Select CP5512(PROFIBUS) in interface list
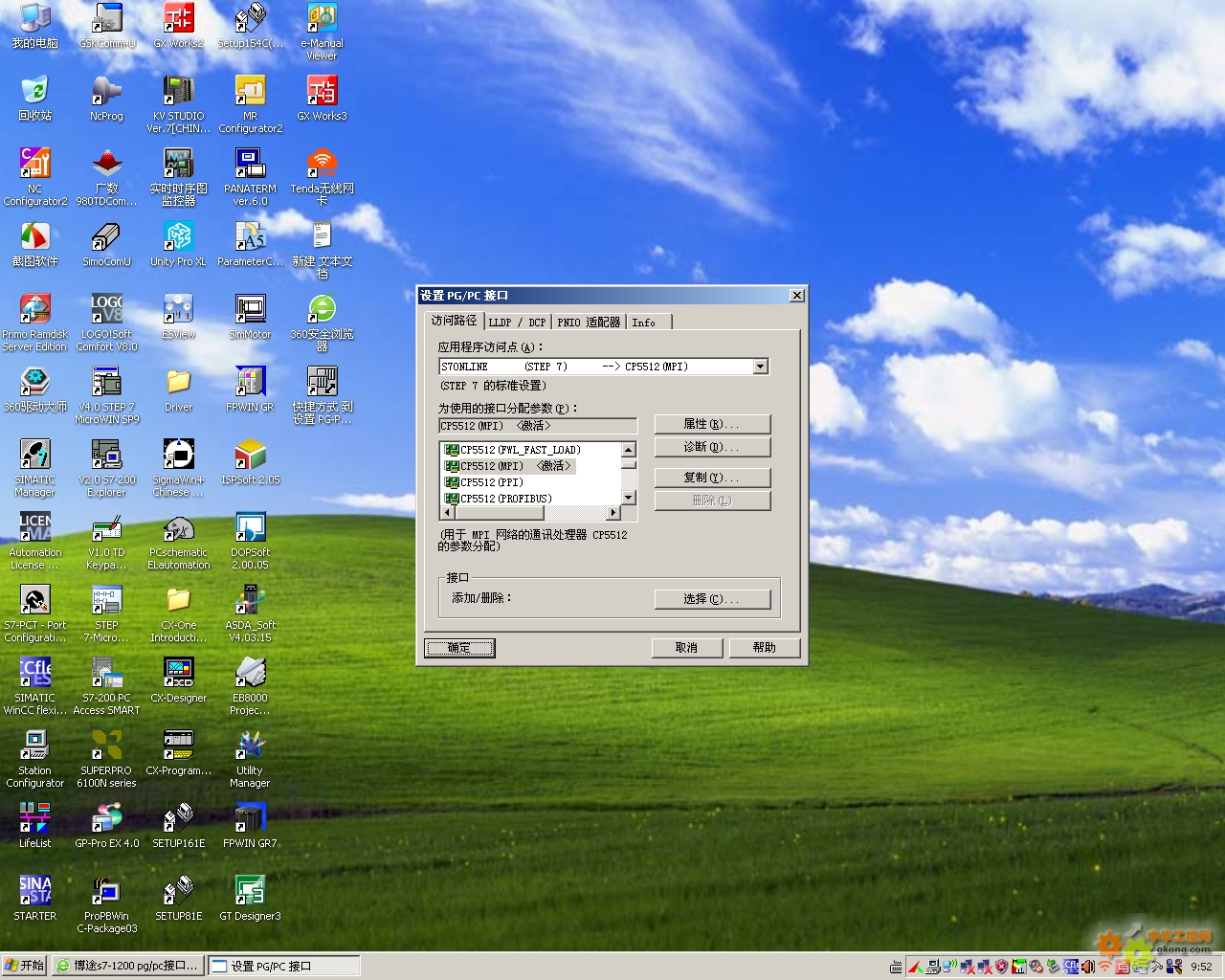 coord(499,499)
